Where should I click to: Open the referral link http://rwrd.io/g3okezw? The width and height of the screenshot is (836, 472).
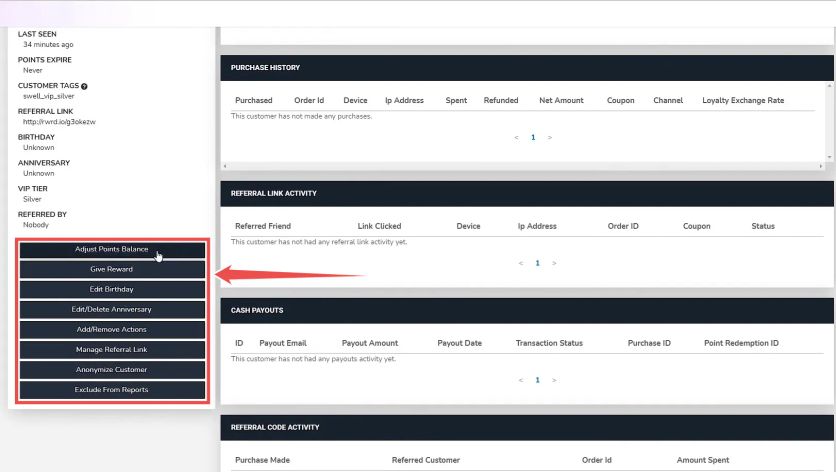59,122
